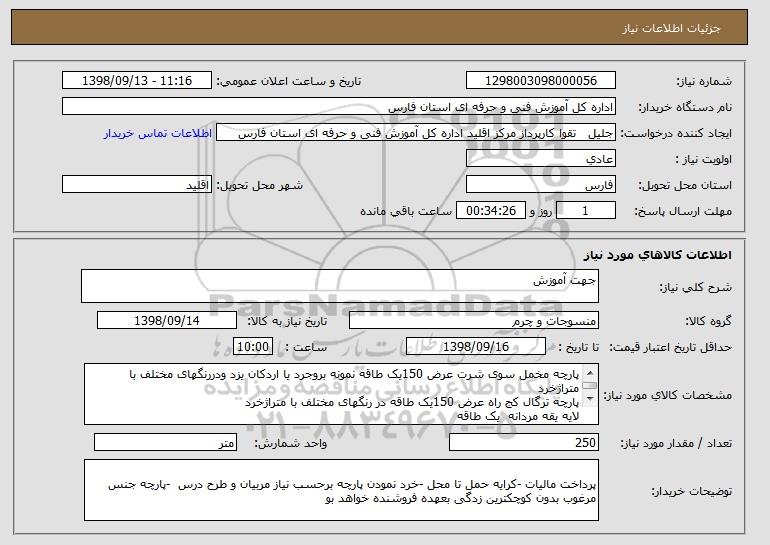
Task: Select the goods group field منسوجات و چرم
Action: tap(474, 321)
